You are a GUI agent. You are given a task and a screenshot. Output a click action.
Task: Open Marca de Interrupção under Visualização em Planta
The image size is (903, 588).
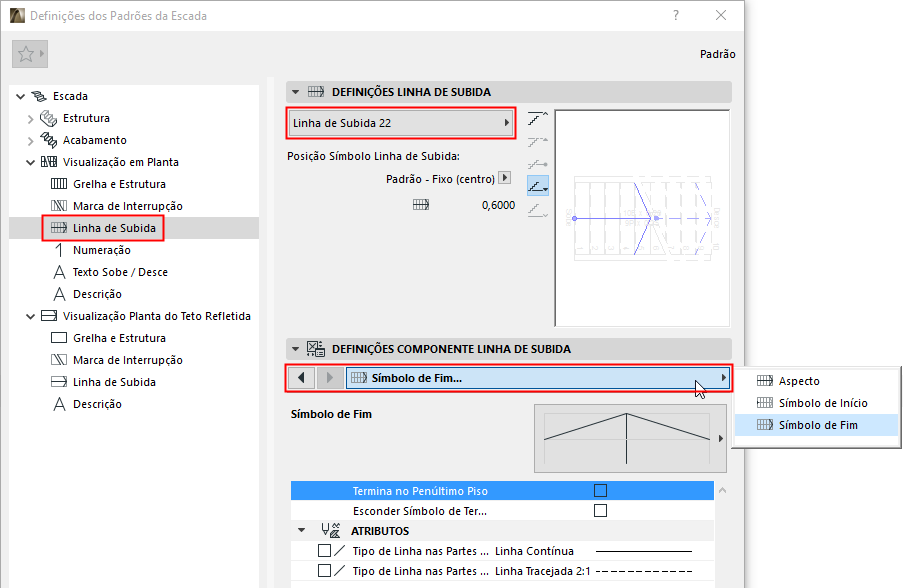(x=127, y=206)
